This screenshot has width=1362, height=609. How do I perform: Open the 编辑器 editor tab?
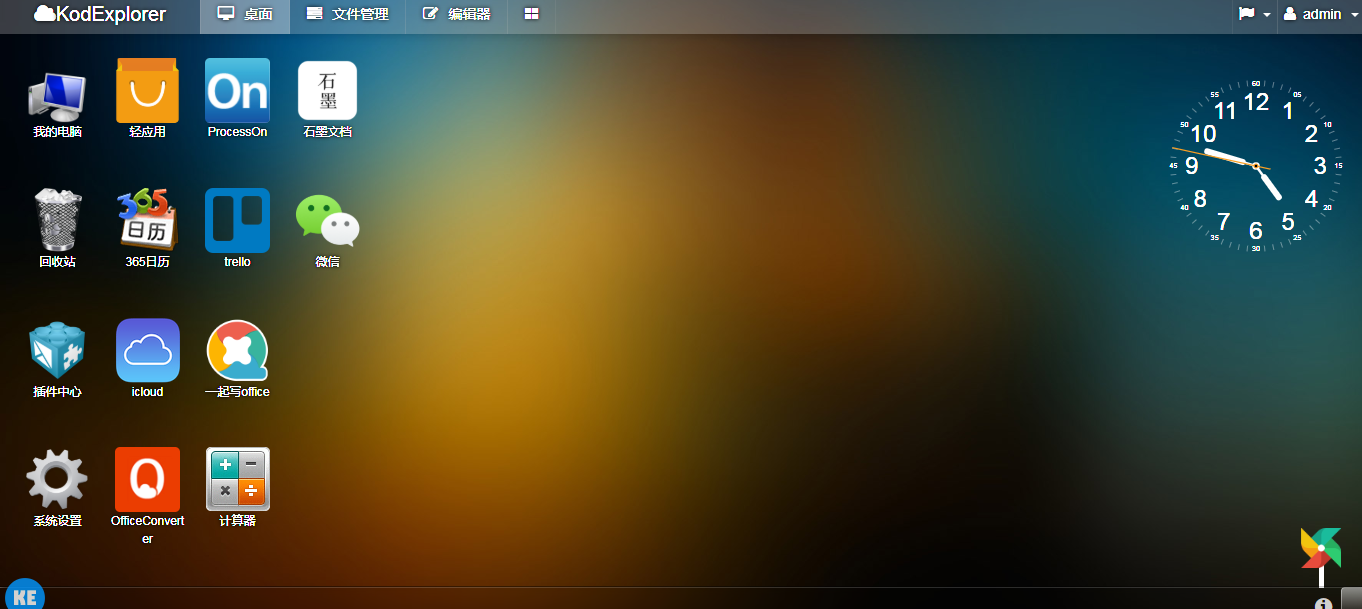tap(455, 15)
